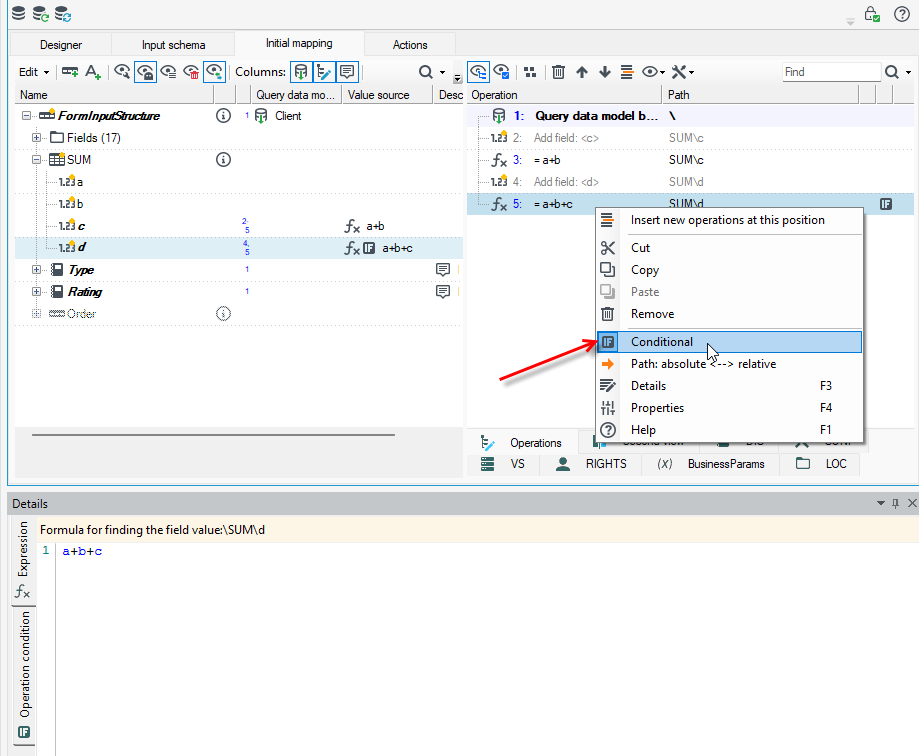Open the help question mark icon at top right
Screen dimensions: 919x756
(x=901, y=13)
